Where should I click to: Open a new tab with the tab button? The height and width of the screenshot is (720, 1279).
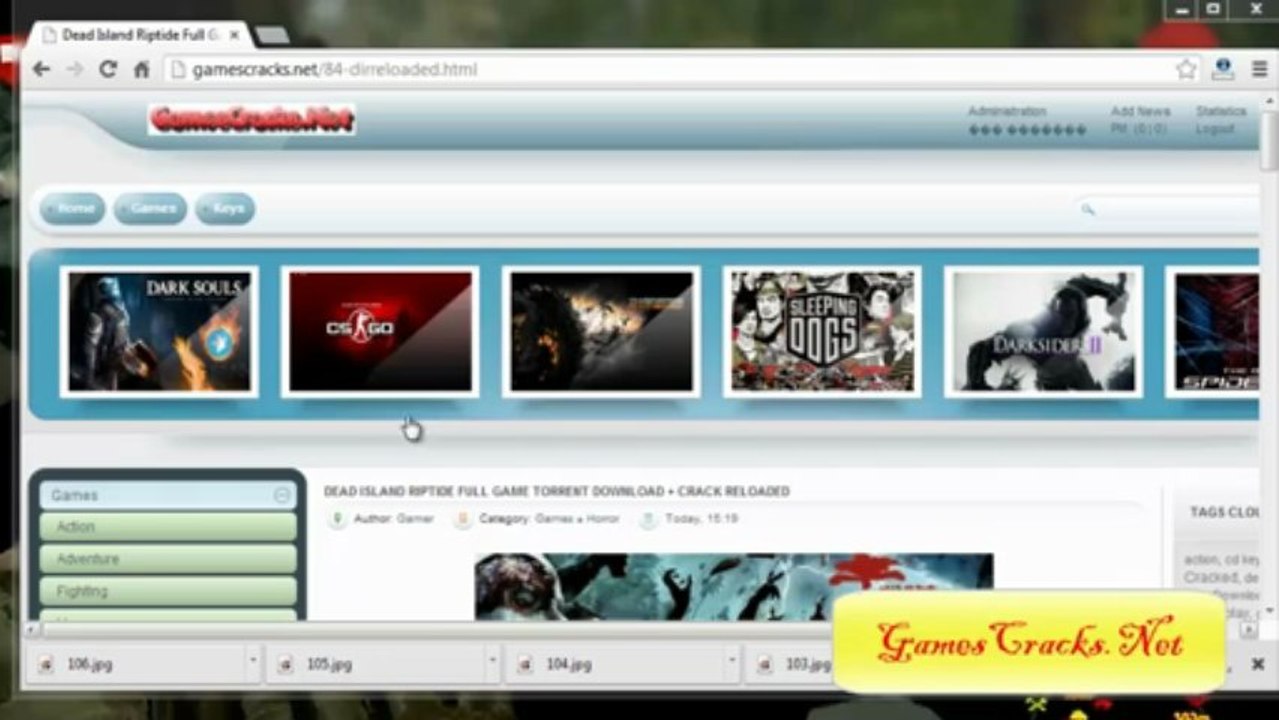272,35
